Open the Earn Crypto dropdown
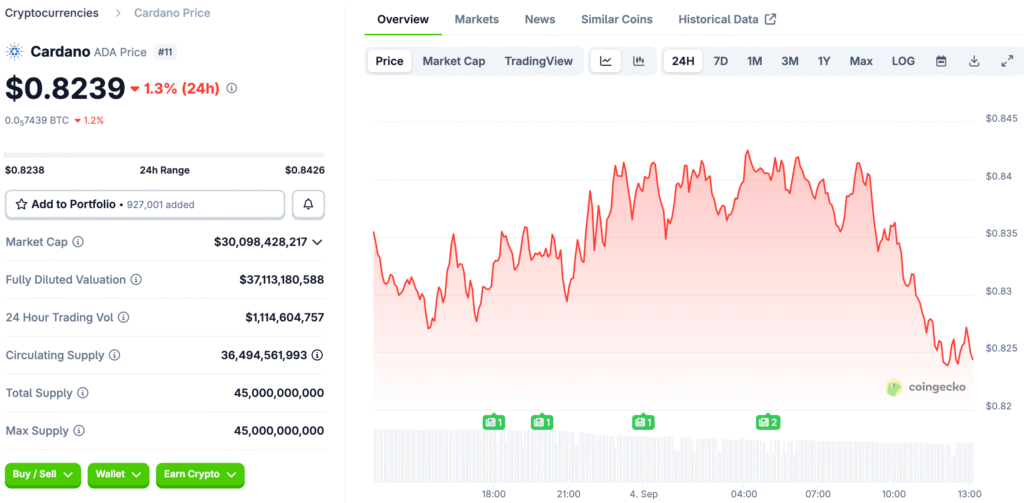The height and width of the screenshot is (503, 1024). pyautogui.click(x=200, y=475)
